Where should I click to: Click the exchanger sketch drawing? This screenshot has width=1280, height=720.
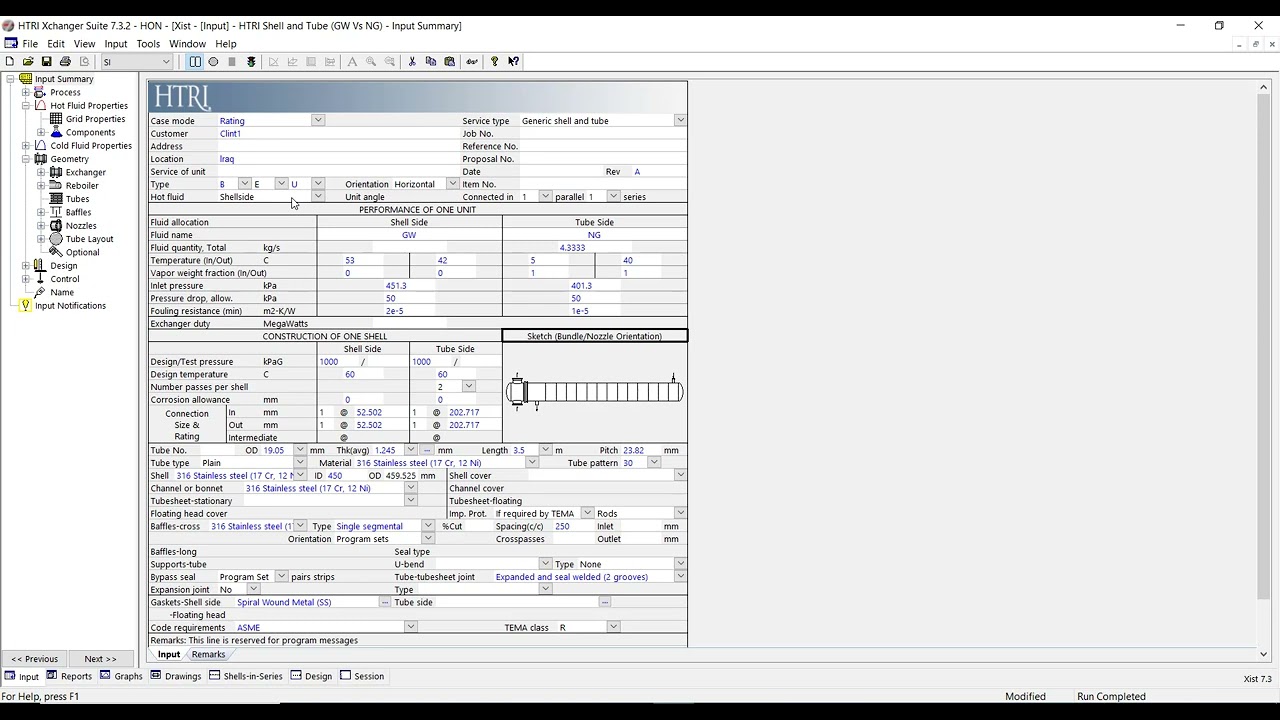pos(595,392)
